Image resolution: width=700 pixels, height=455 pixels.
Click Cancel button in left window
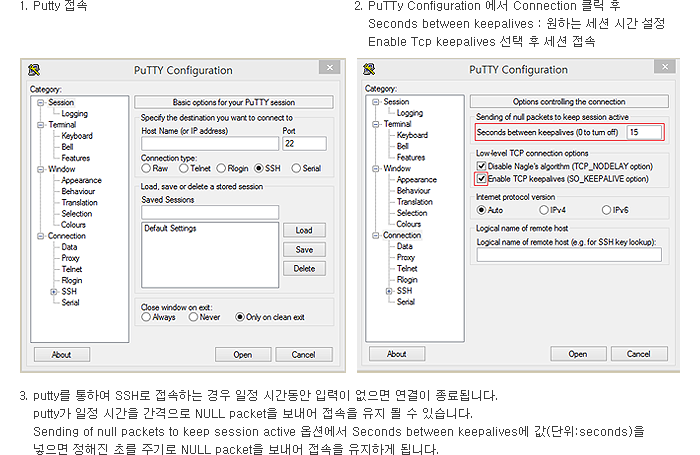(304, 355)
